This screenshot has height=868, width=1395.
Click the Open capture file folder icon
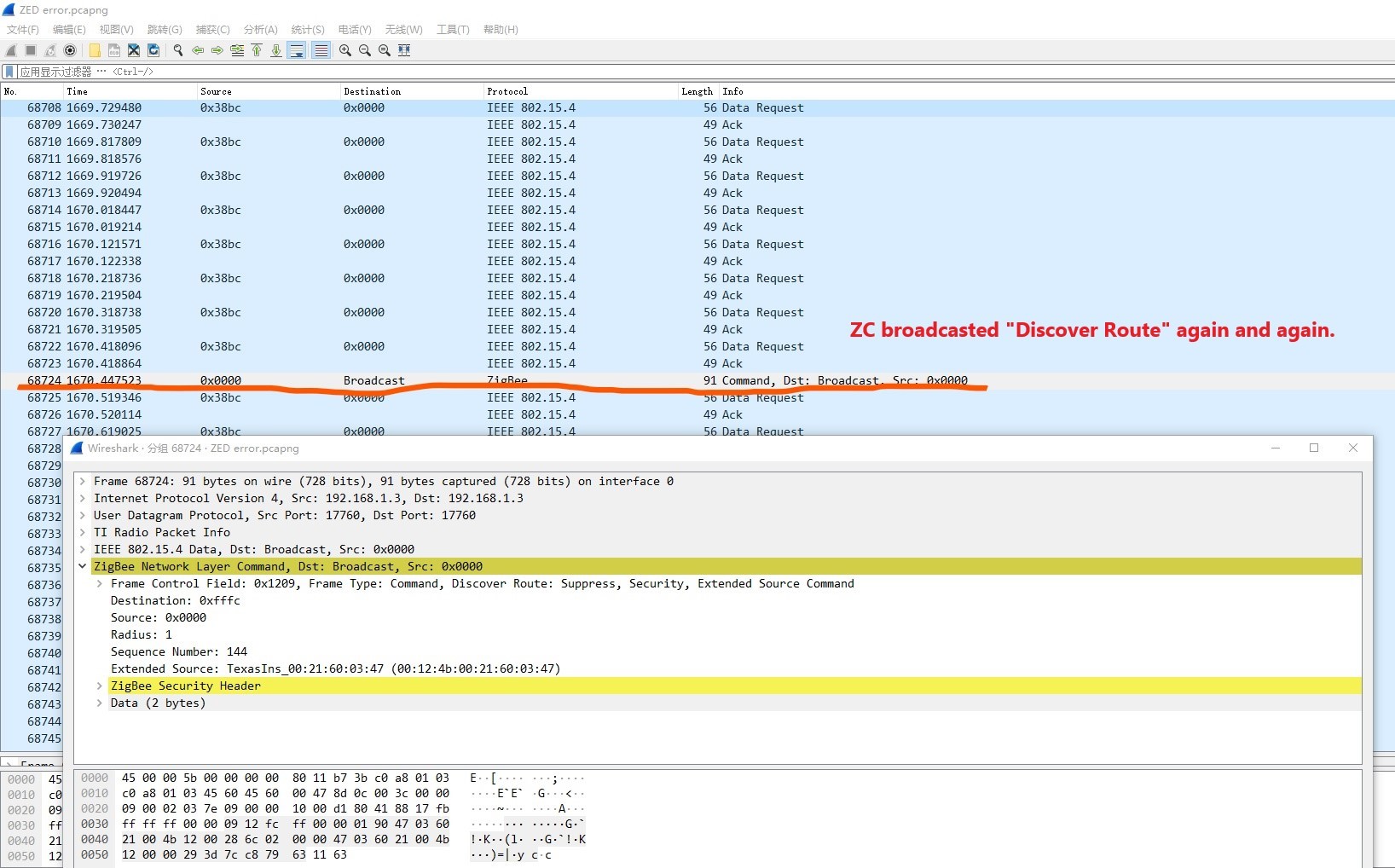point(95,50)
